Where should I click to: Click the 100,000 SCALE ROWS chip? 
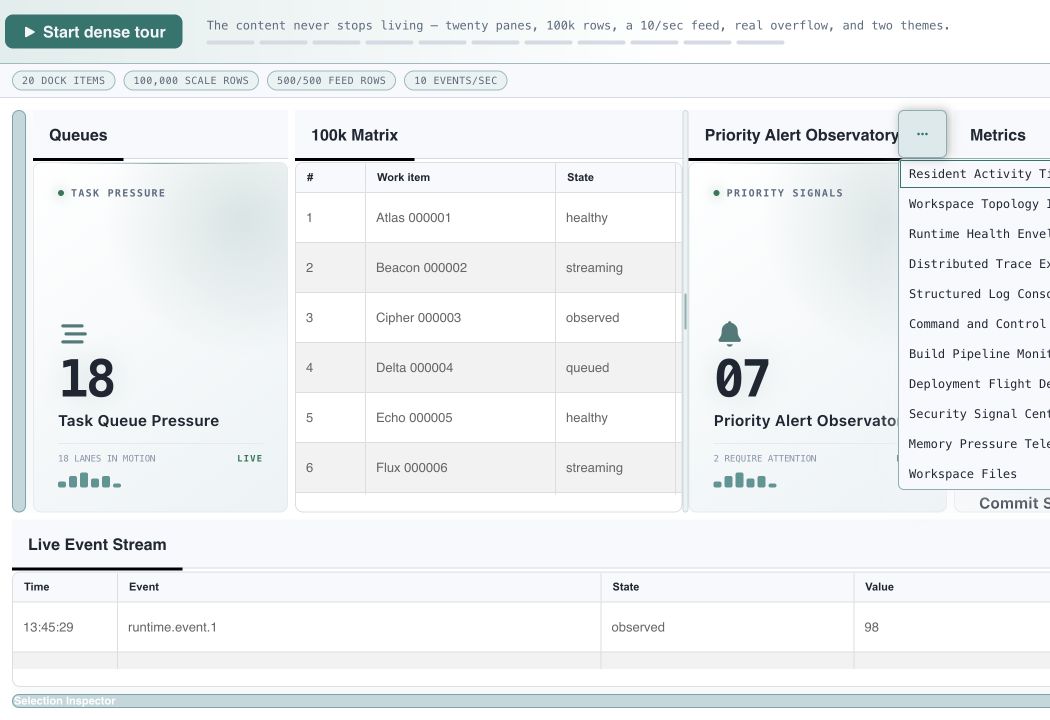tap(191, 80)
